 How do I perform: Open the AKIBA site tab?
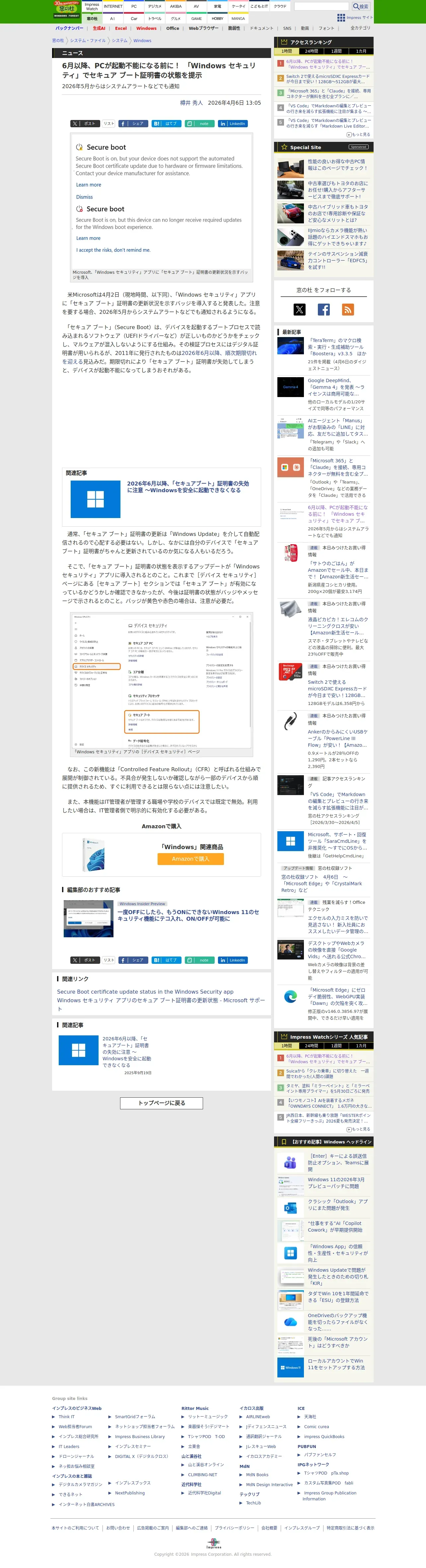coord(176,6)
